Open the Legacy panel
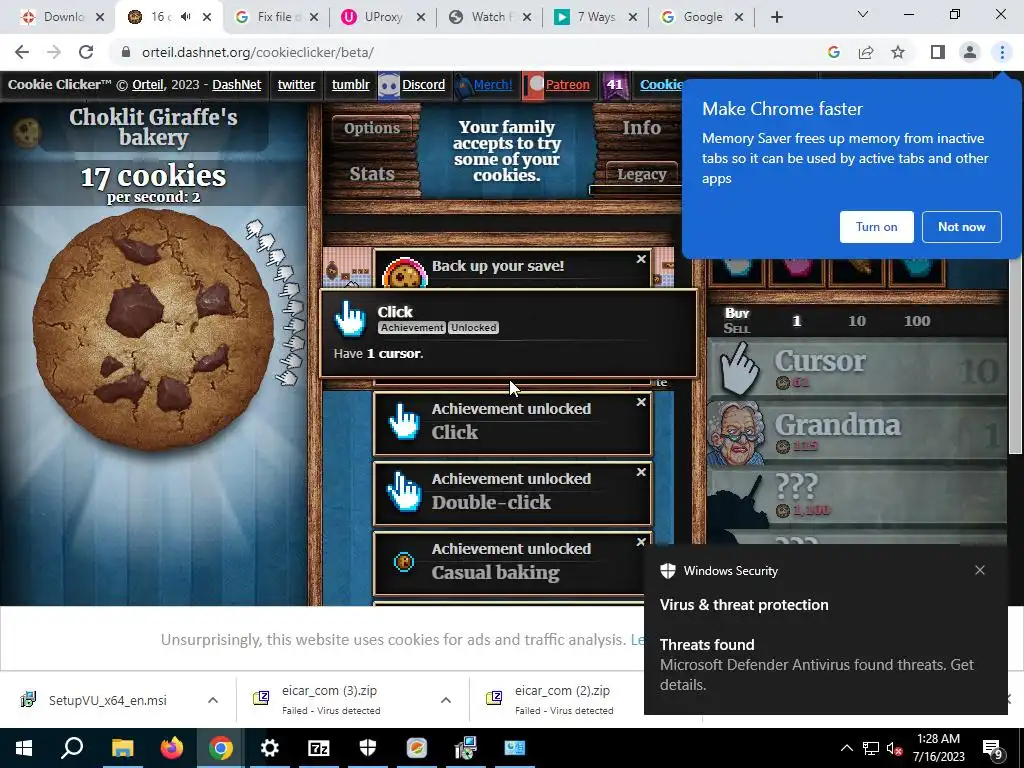Screen dimensions: 1024x768 [x=641, y=174]
